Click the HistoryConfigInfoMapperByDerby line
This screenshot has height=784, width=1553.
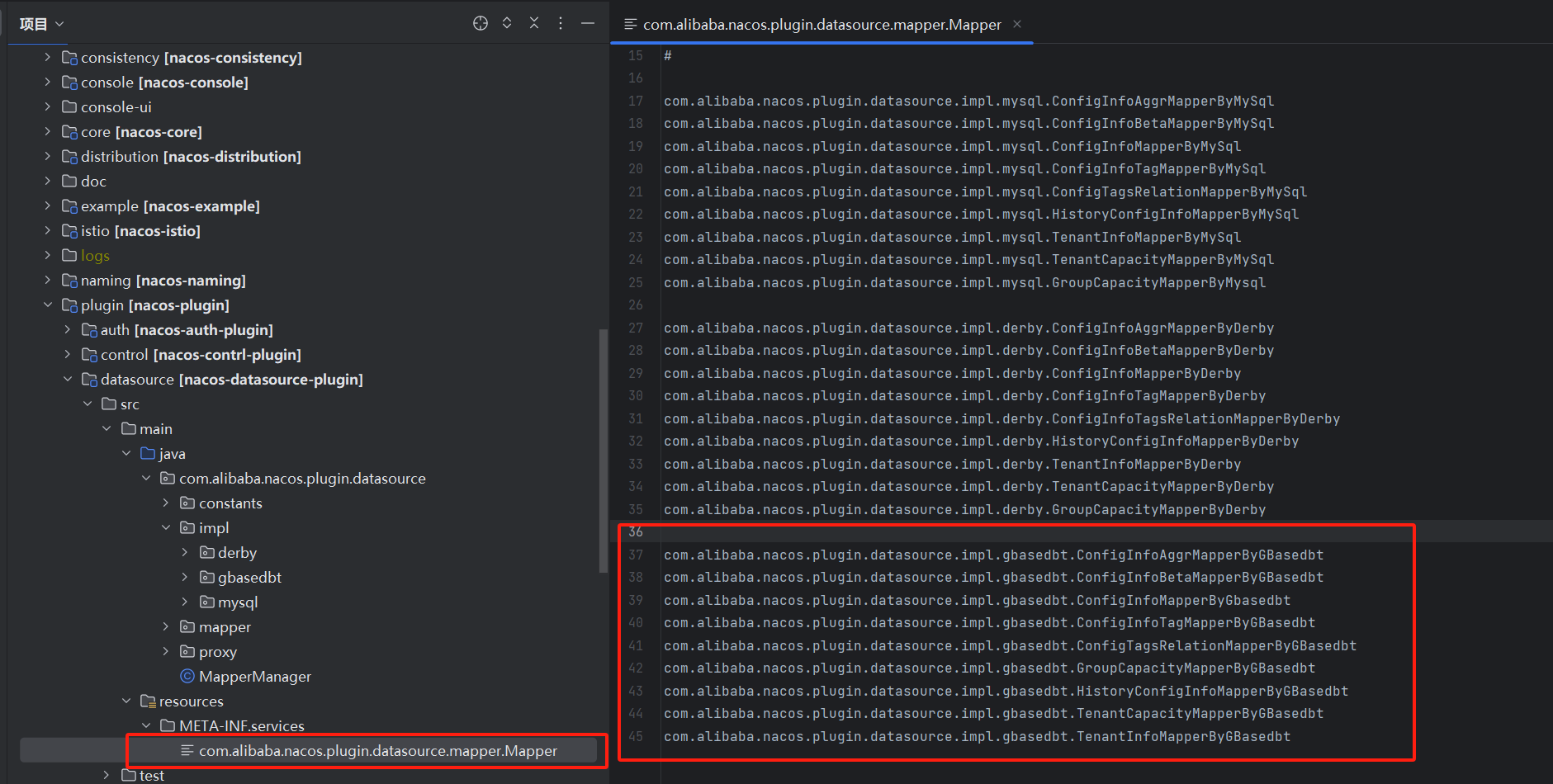coord(982,441)
